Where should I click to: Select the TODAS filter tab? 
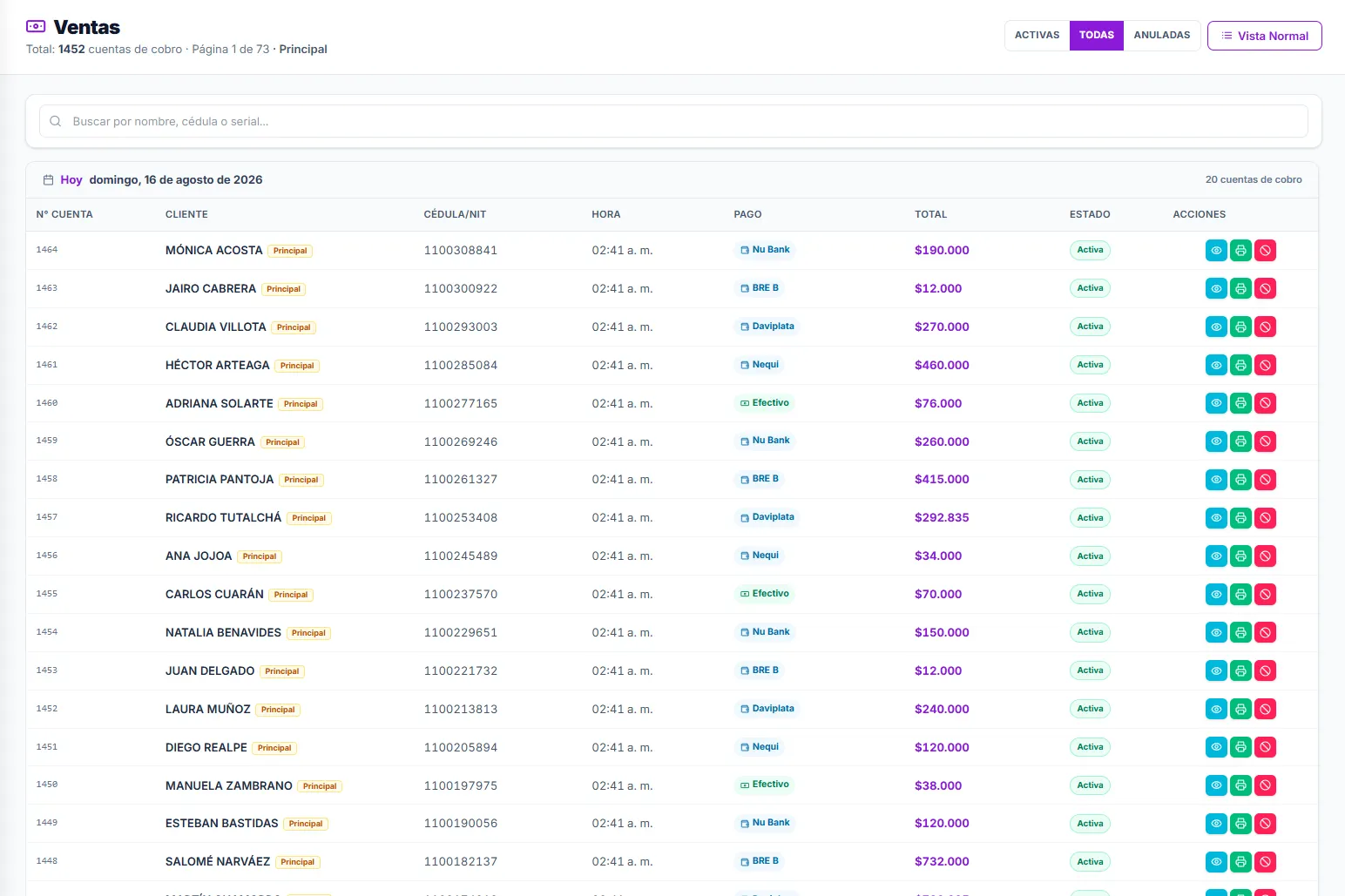click(x=1096, y=36)
